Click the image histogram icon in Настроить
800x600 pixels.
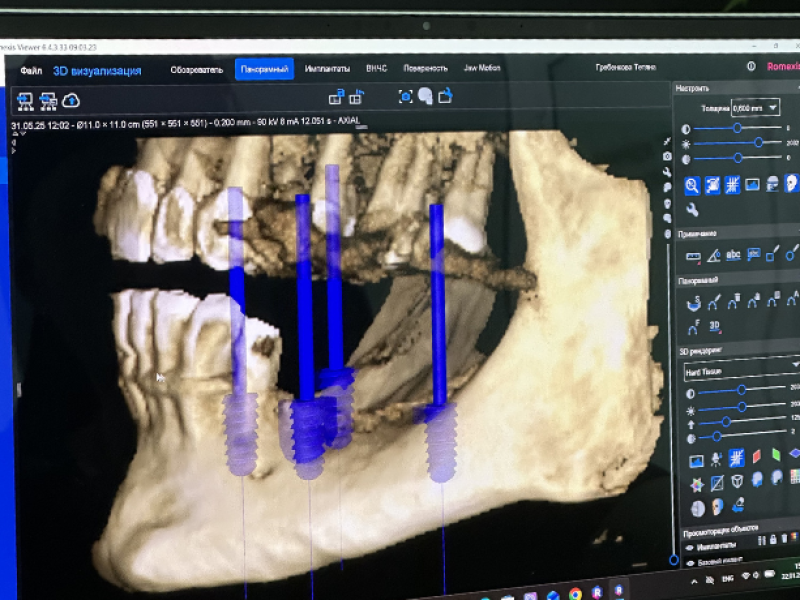[752, 184]
